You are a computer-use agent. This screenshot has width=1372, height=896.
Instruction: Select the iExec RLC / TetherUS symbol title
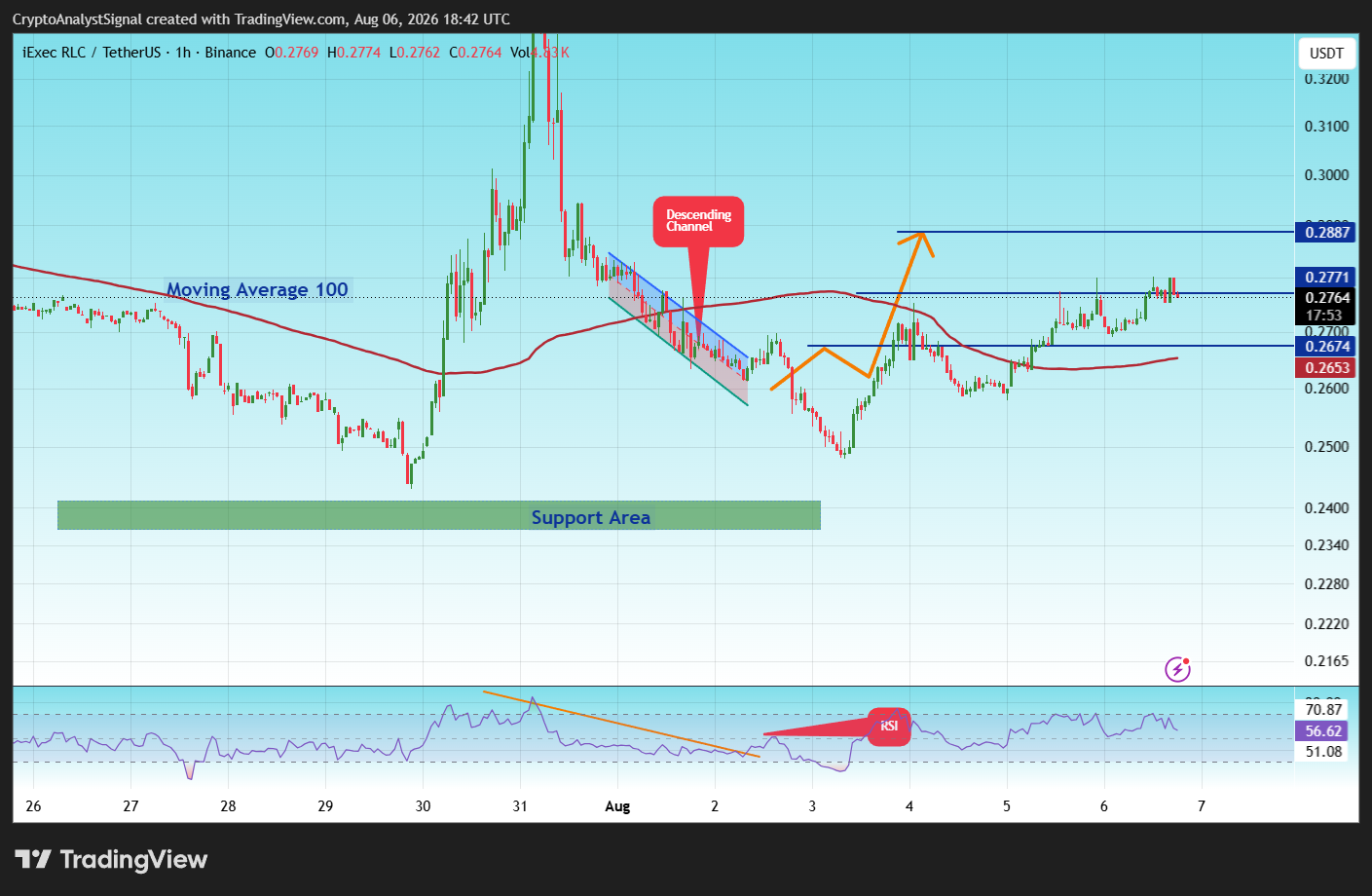pyautogui.click(x=92, y=53)
